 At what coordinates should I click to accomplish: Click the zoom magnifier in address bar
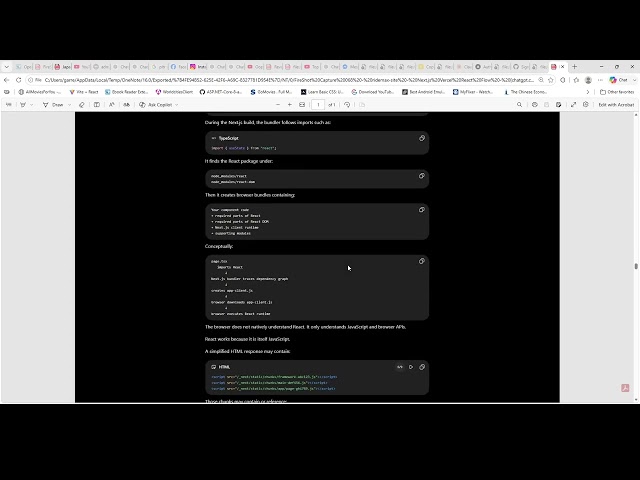[541, 80]
